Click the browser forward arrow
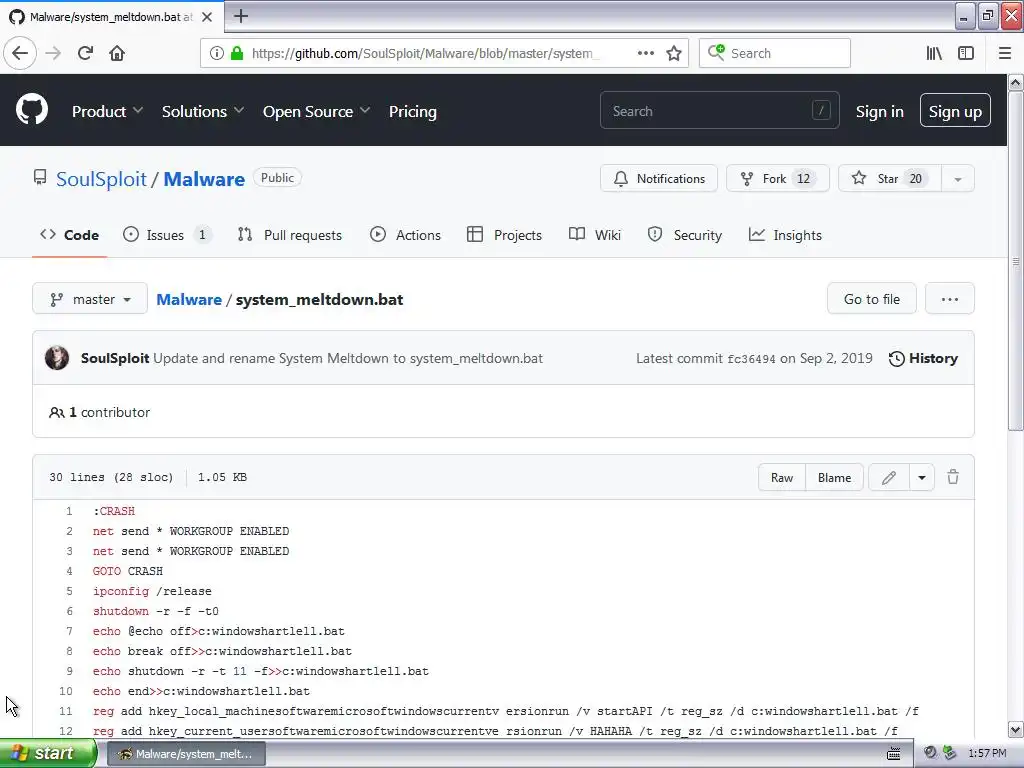Screen dimensions: 1024x768 [53, 53]
